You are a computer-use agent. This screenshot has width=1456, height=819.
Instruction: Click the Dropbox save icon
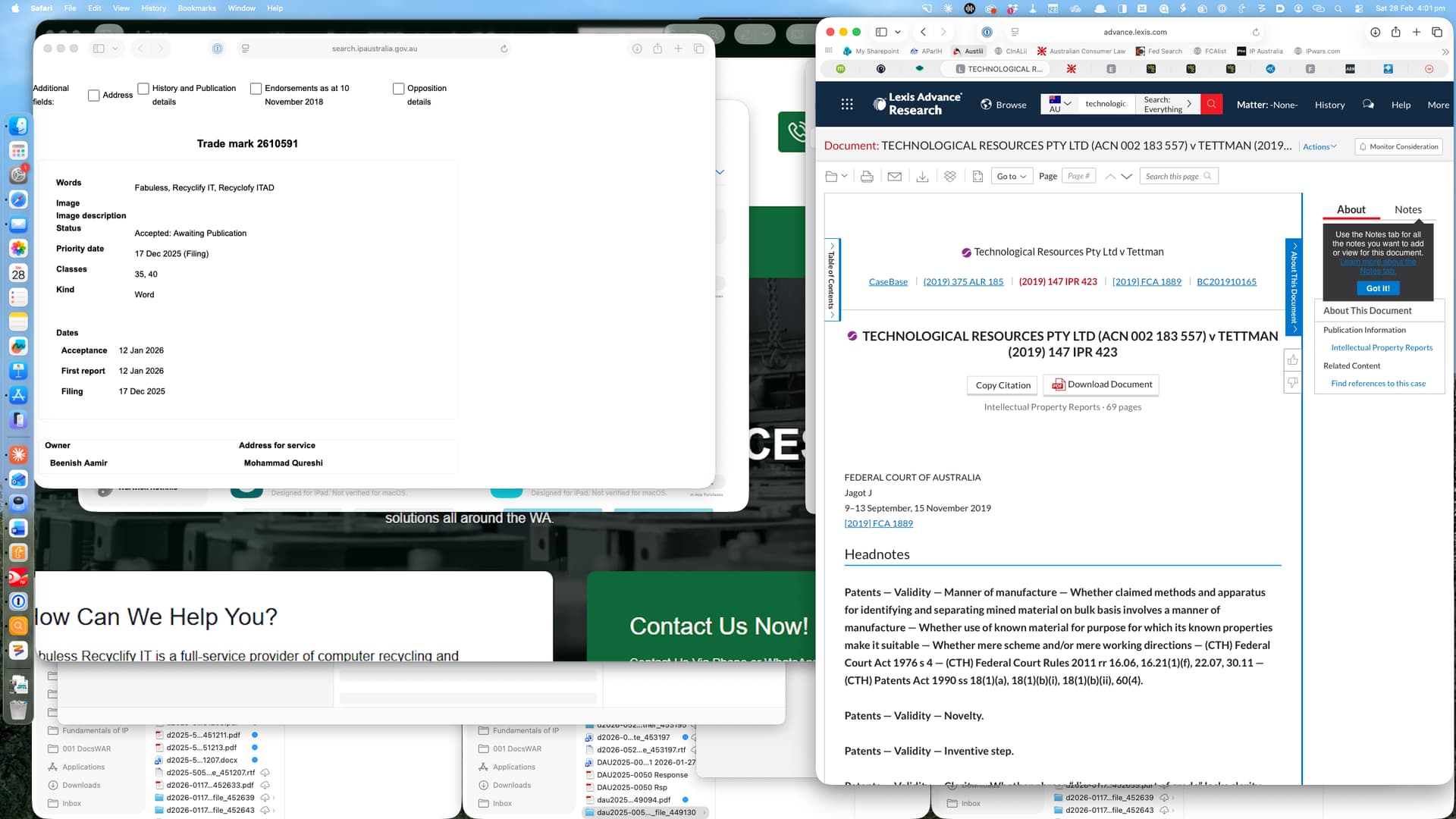(949, 177)
